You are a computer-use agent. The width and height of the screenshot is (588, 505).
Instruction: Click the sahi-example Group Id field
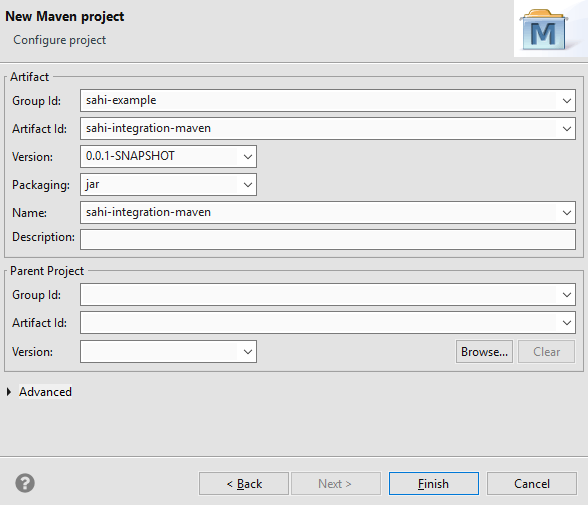coord(319,100)
